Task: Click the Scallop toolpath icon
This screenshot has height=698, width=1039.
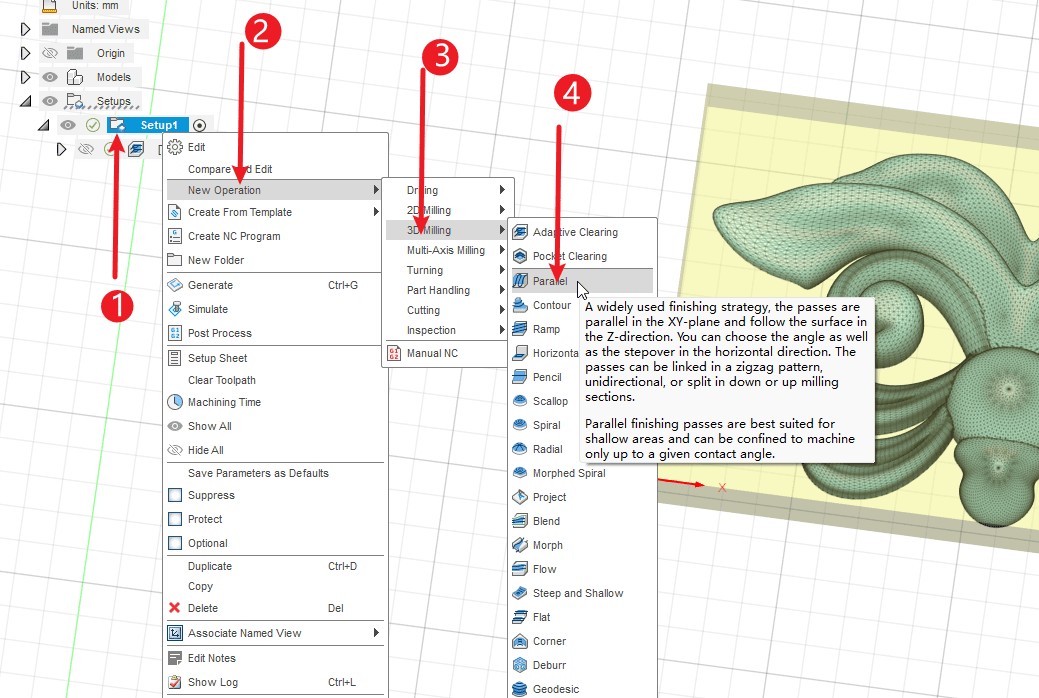Action: pos(520,401)
